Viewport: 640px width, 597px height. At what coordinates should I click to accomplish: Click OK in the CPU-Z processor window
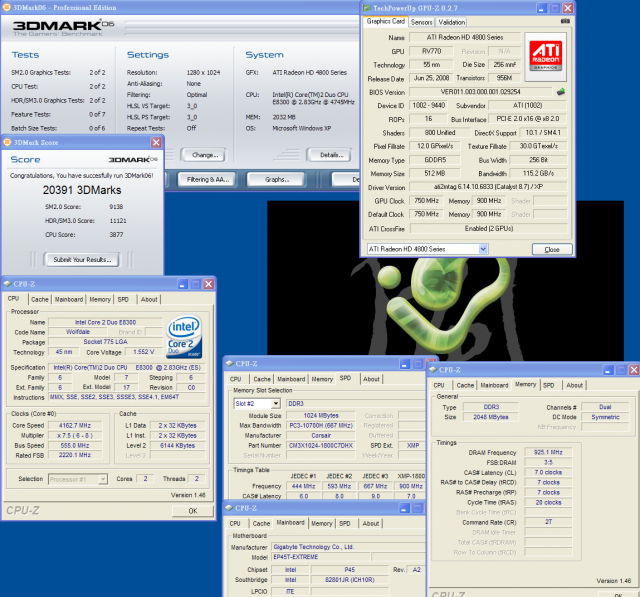(193, 510)
